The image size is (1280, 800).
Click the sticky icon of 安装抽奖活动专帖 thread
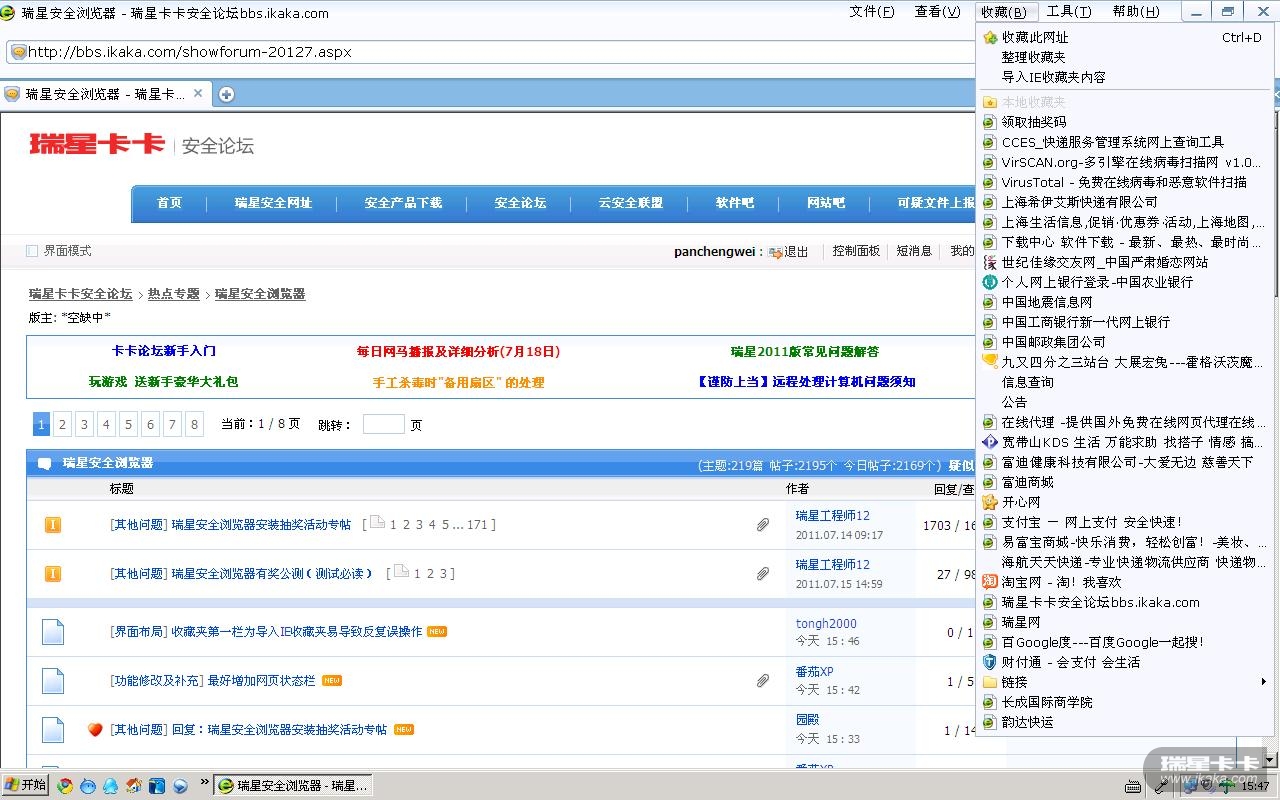53,524
